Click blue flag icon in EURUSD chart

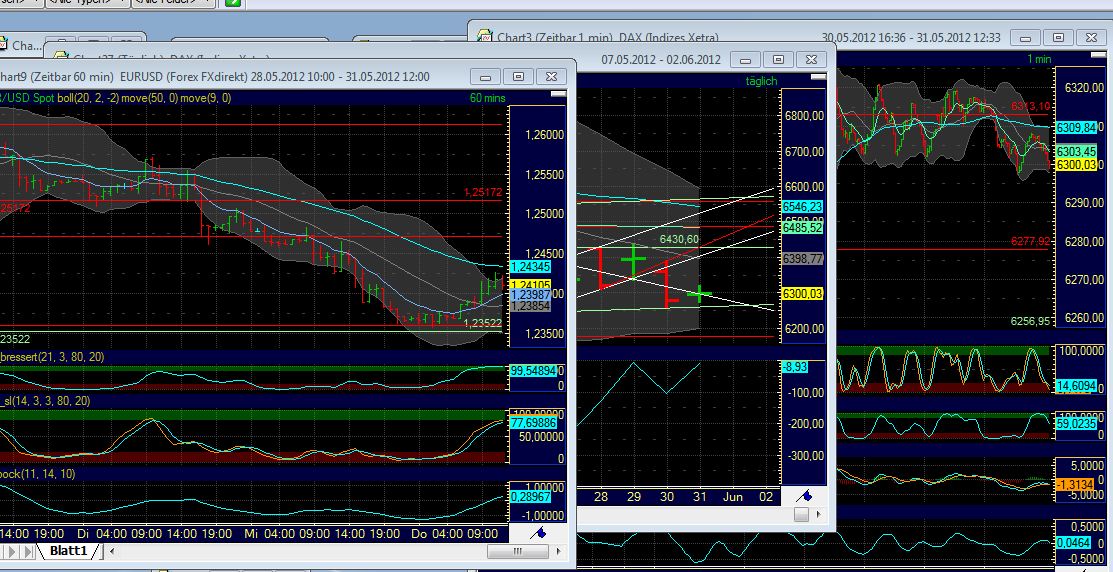538,533
